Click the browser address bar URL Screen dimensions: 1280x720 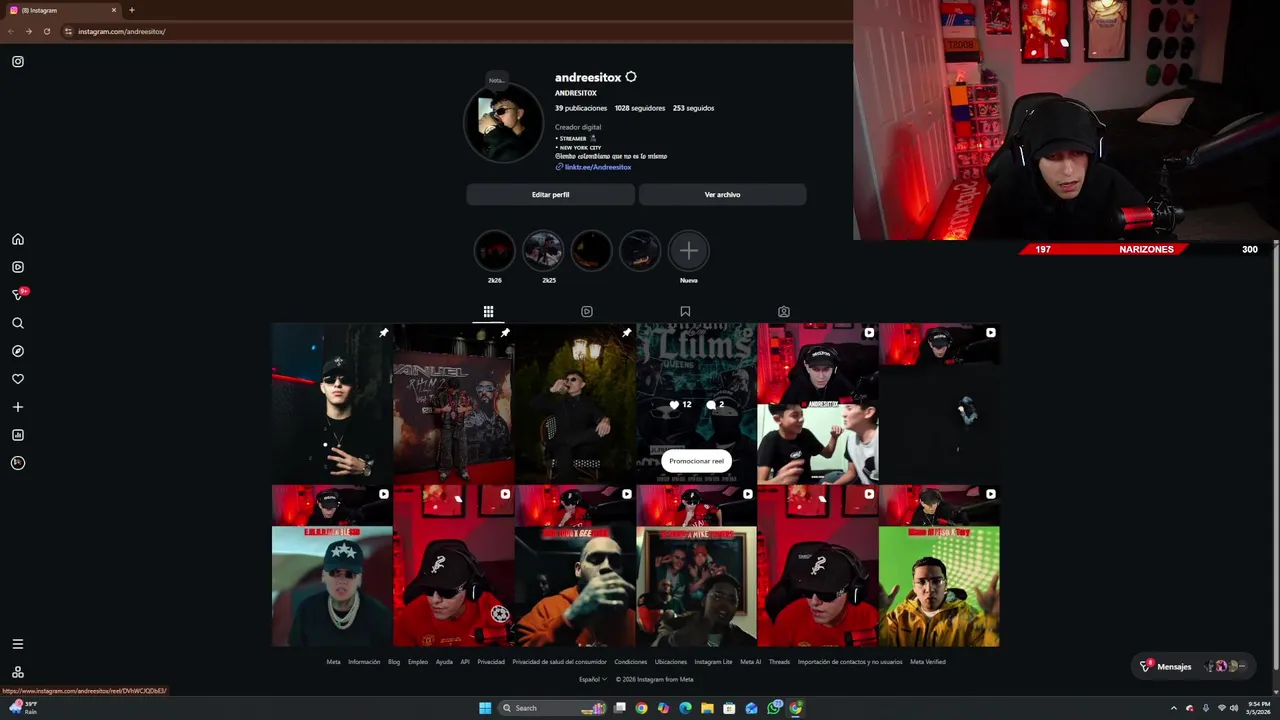pyautogui.click(x=121, y=31)
